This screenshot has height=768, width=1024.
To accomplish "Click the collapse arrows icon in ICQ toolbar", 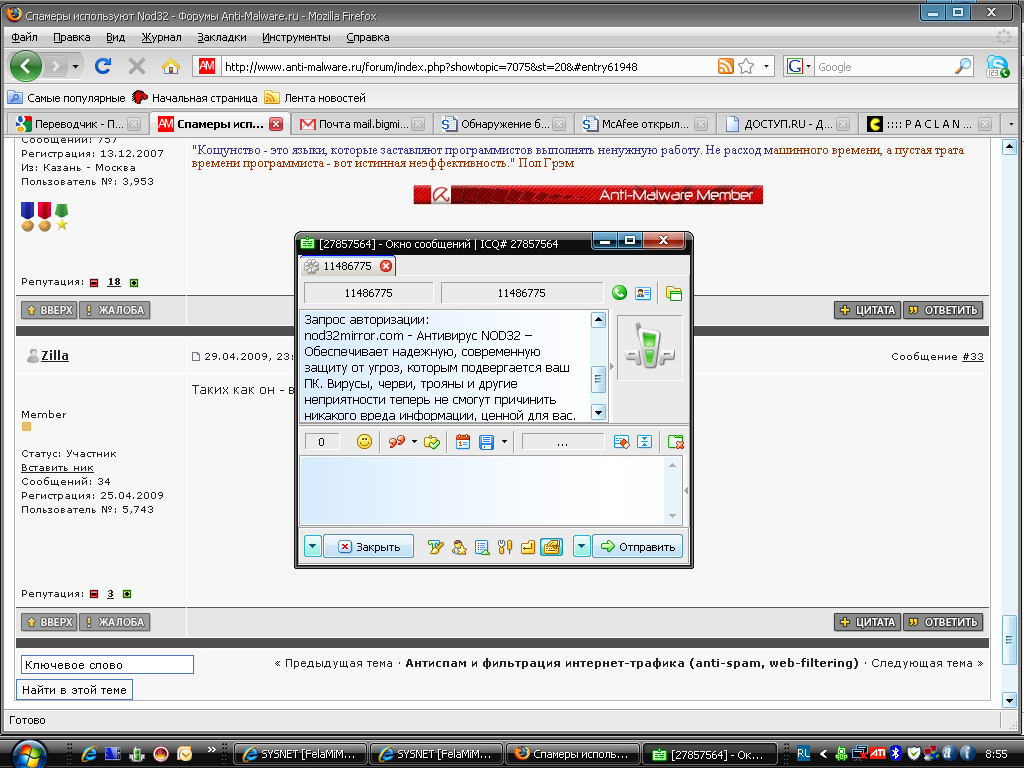I will click(x=645, y=442).
